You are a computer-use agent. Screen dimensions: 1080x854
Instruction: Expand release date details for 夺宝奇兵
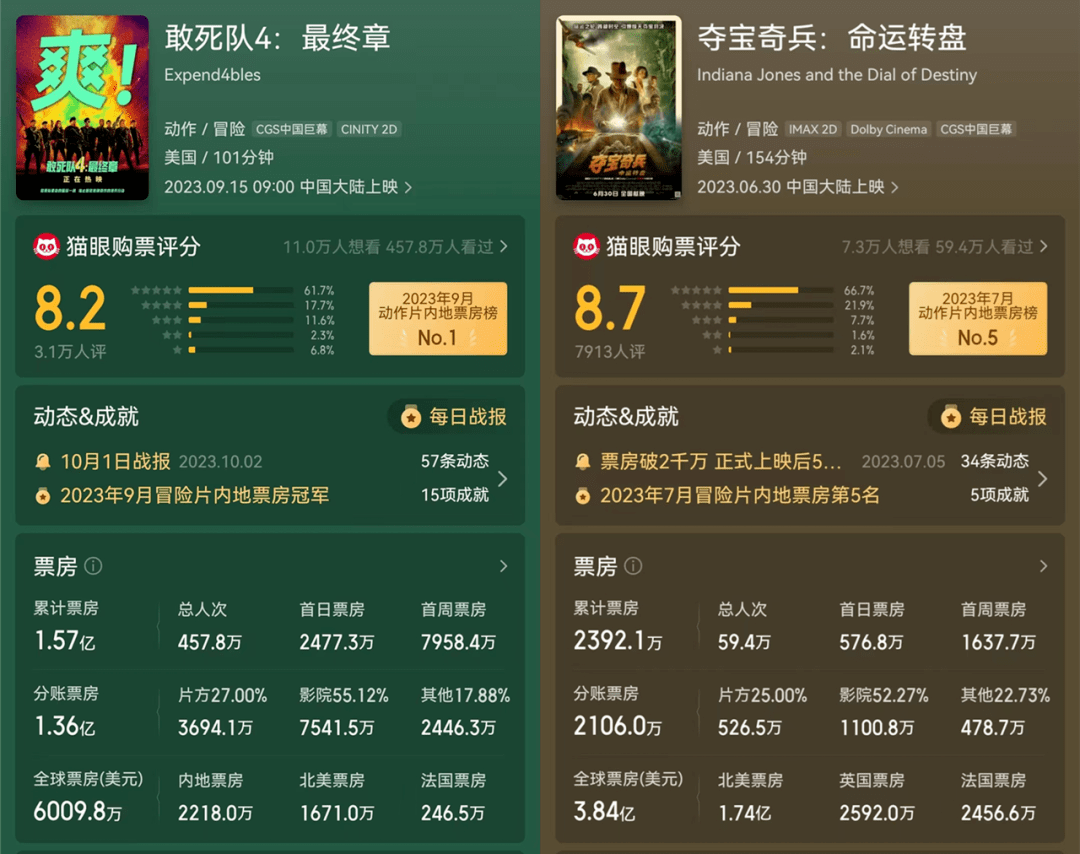click(x=894, y=187)
